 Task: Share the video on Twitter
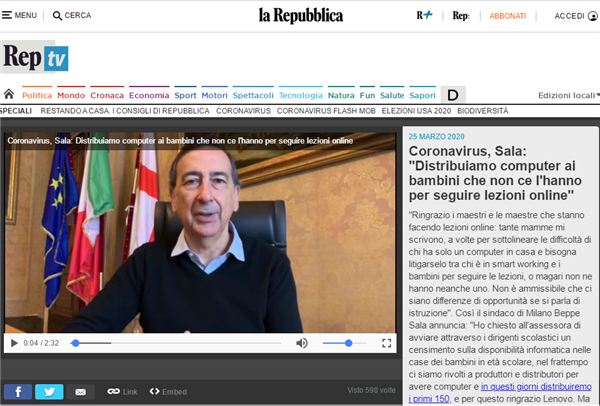[x=49, y=391]
